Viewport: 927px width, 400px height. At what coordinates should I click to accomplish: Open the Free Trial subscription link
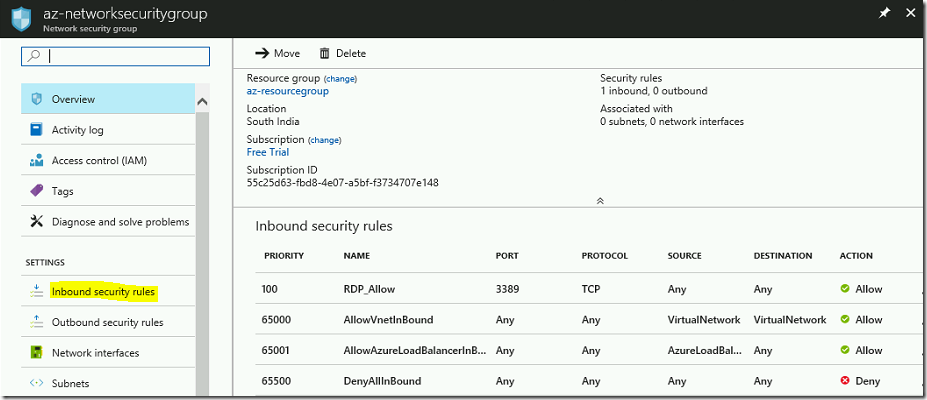point(268,152)
